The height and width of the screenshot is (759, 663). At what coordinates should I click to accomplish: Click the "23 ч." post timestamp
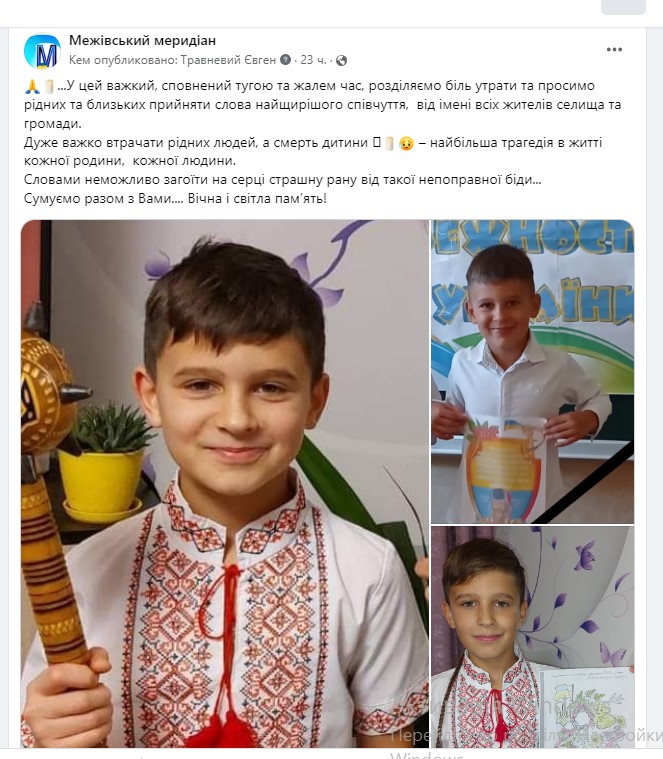[313, 60]
